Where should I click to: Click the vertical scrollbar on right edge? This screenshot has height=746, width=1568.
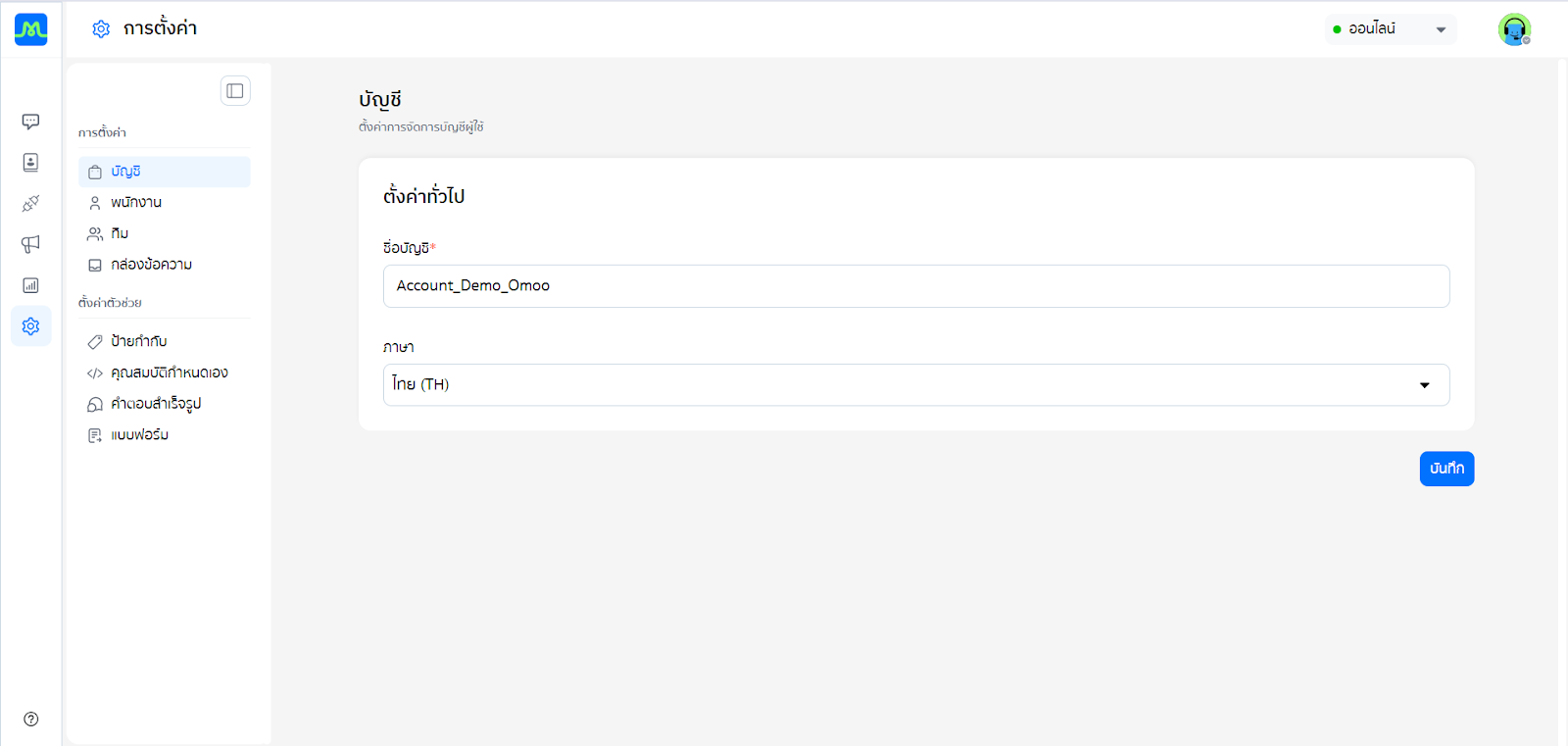[1562, 402]
